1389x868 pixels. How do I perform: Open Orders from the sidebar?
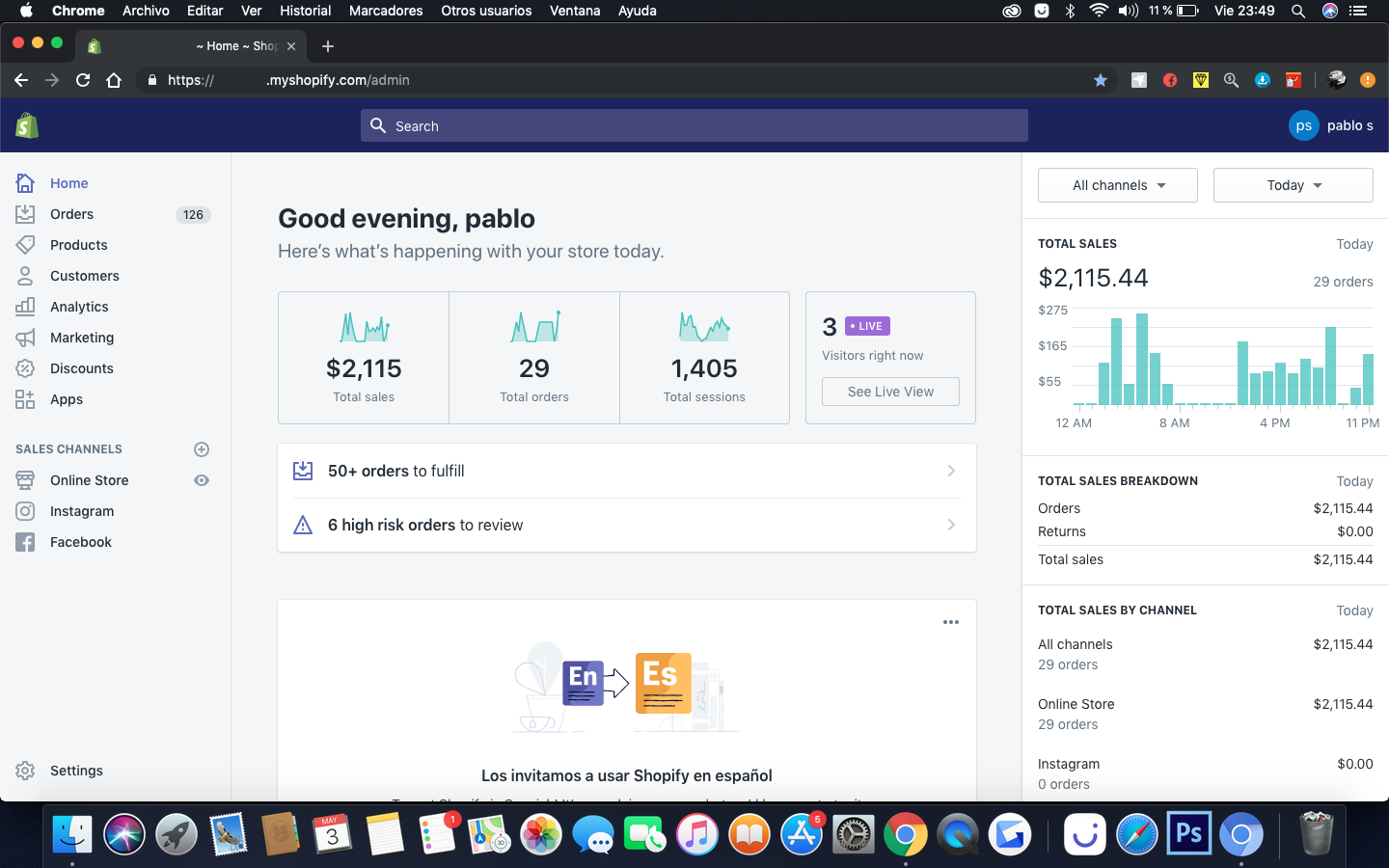pyautogui.click(x=71, y=214)
